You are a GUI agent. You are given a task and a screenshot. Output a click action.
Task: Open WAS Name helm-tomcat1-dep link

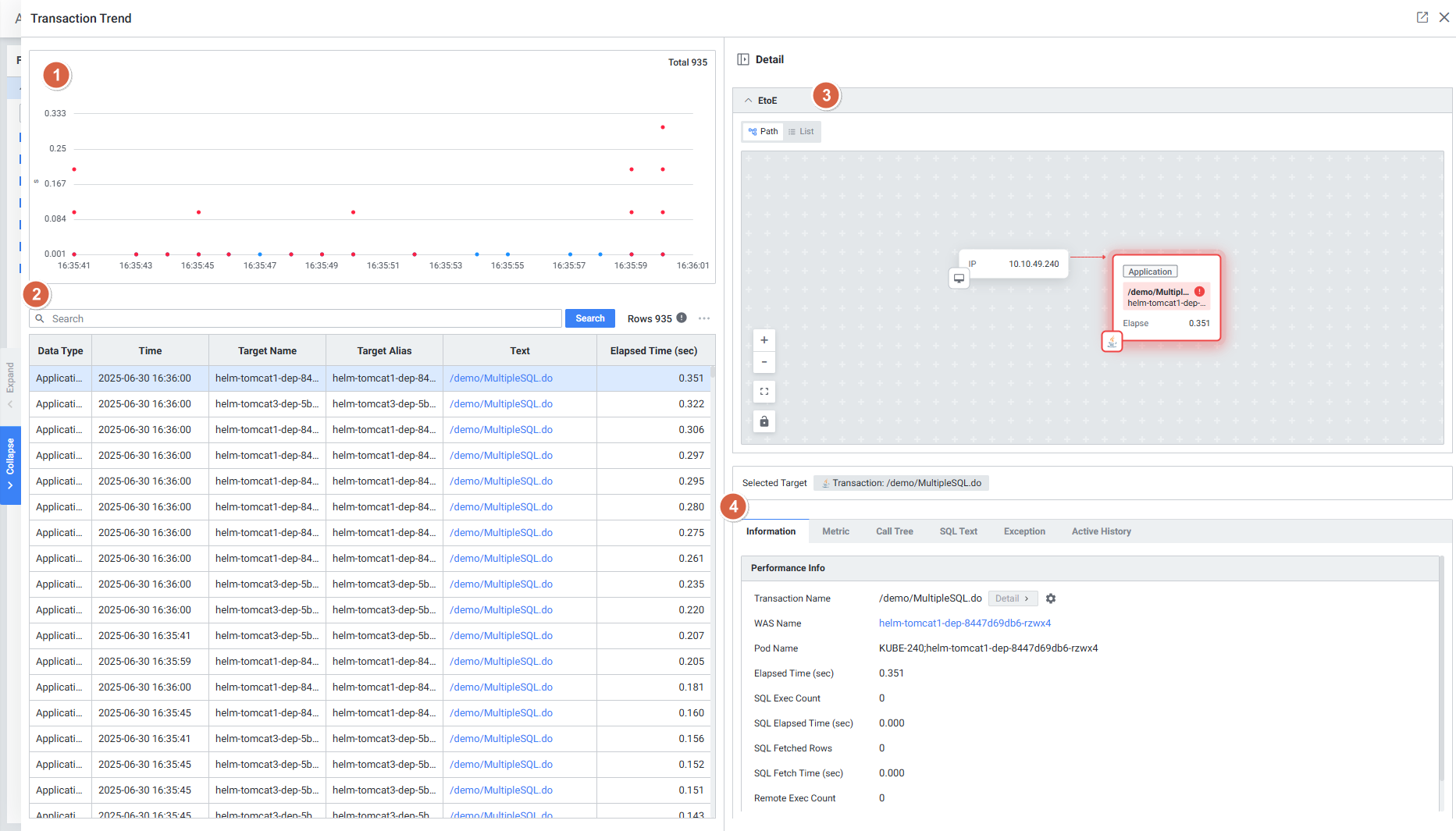pyautogui.click(x=964, y=623)
